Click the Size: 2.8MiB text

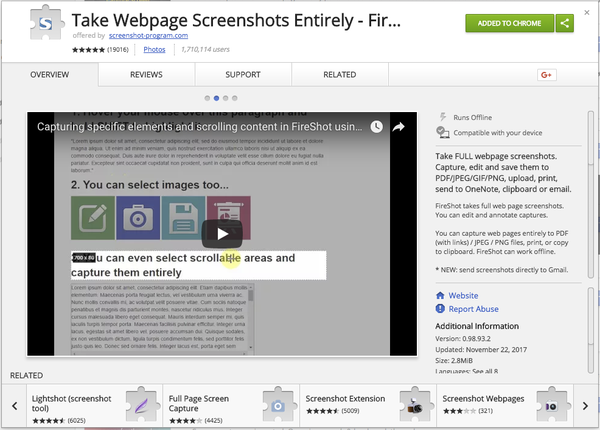coord(454,360)
